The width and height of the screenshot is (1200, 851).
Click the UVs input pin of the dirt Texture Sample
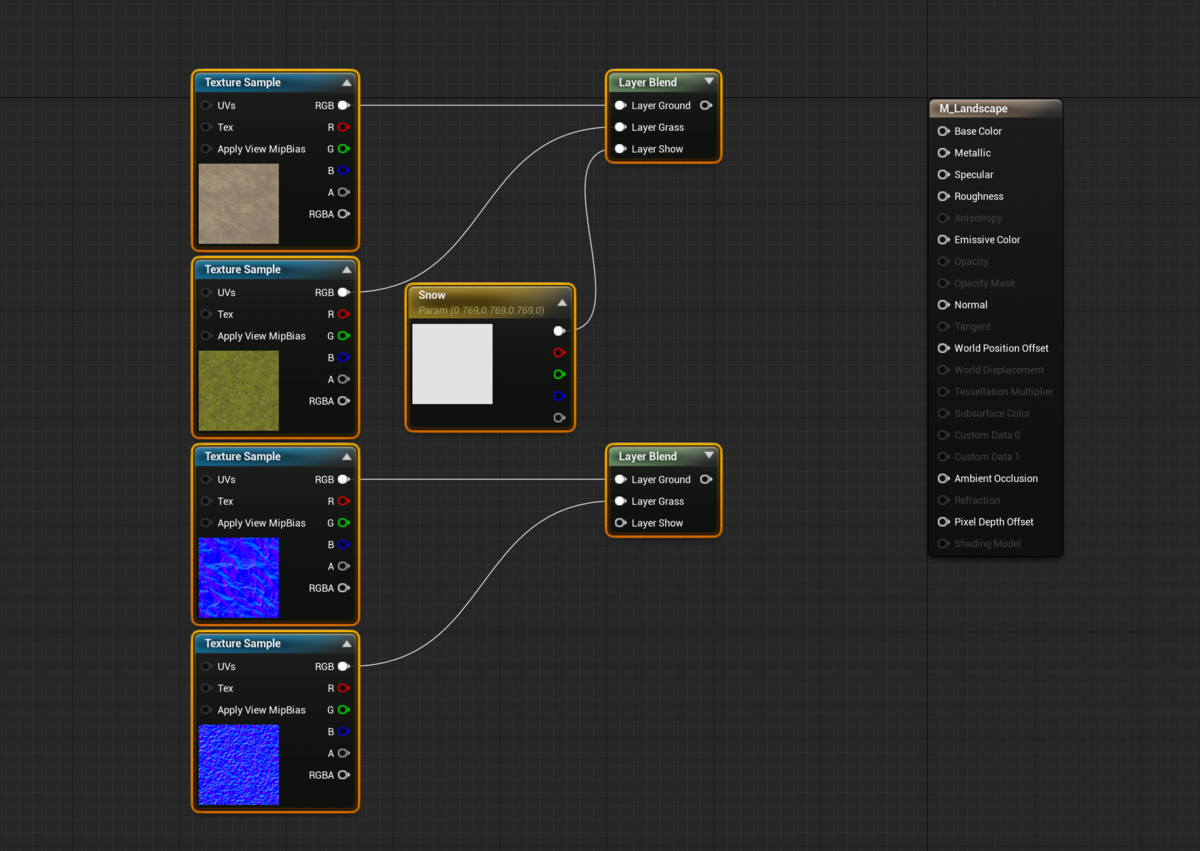206,105
